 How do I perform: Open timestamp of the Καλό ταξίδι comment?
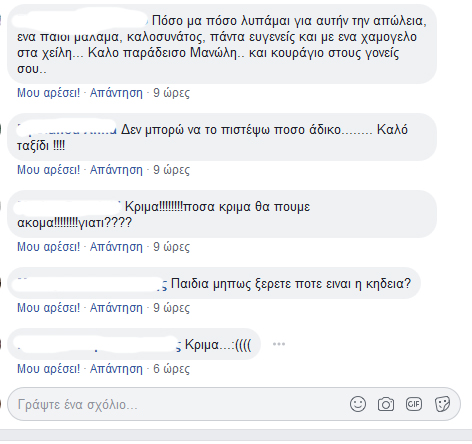pyautogui.click(x=171, y=170)
